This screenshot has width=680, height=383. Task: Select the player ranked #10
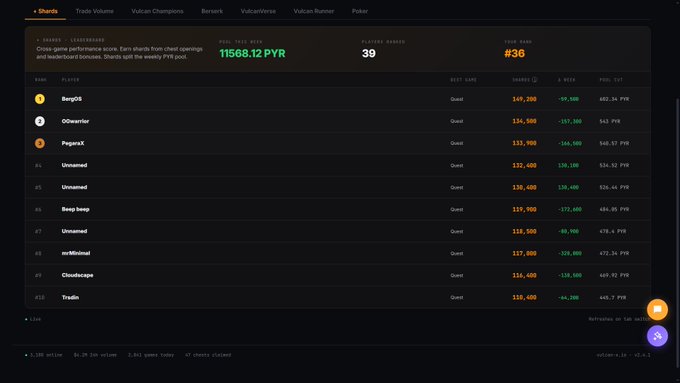[x=70, y=297]
